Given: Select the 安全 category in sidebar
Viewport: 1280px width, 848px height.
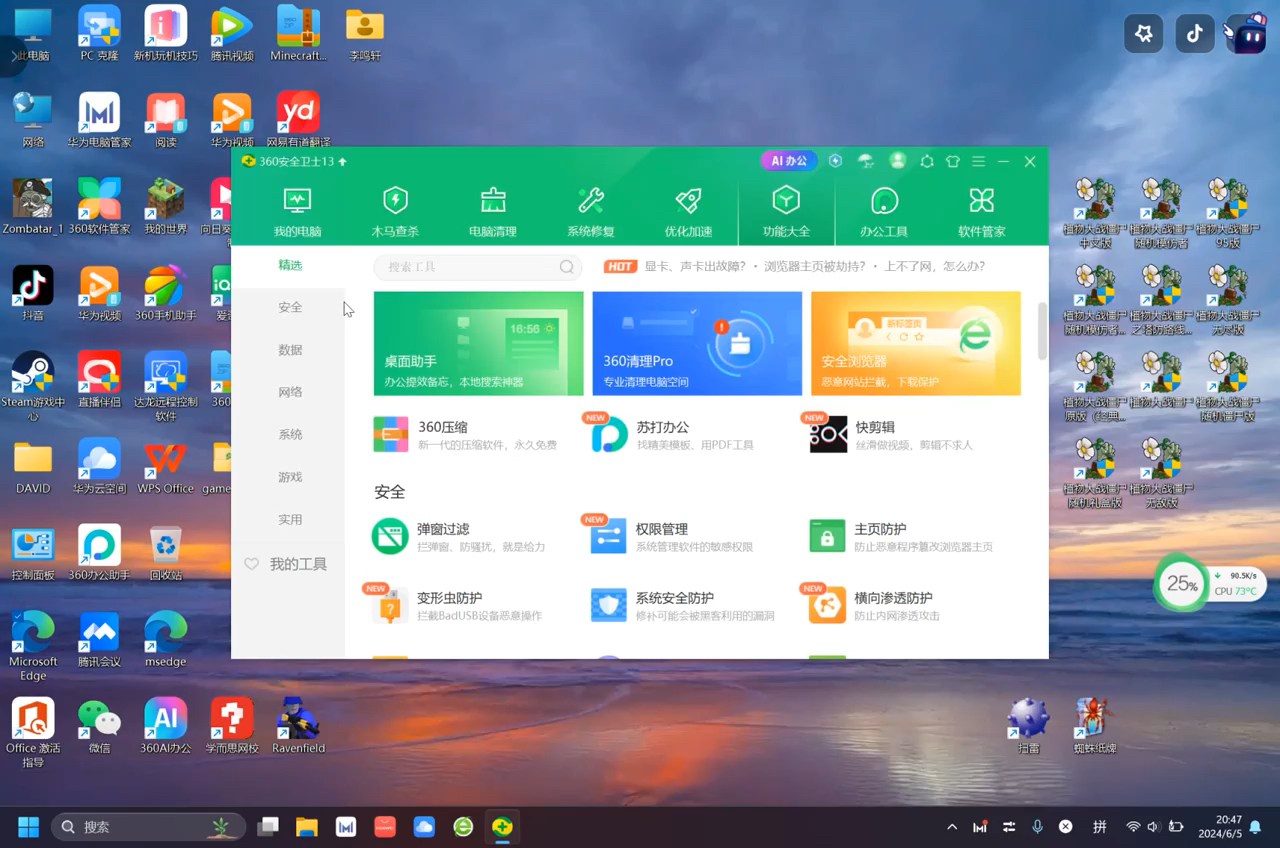Looking at the screenshot, I should pyautogui.click(x=290, y=308).
